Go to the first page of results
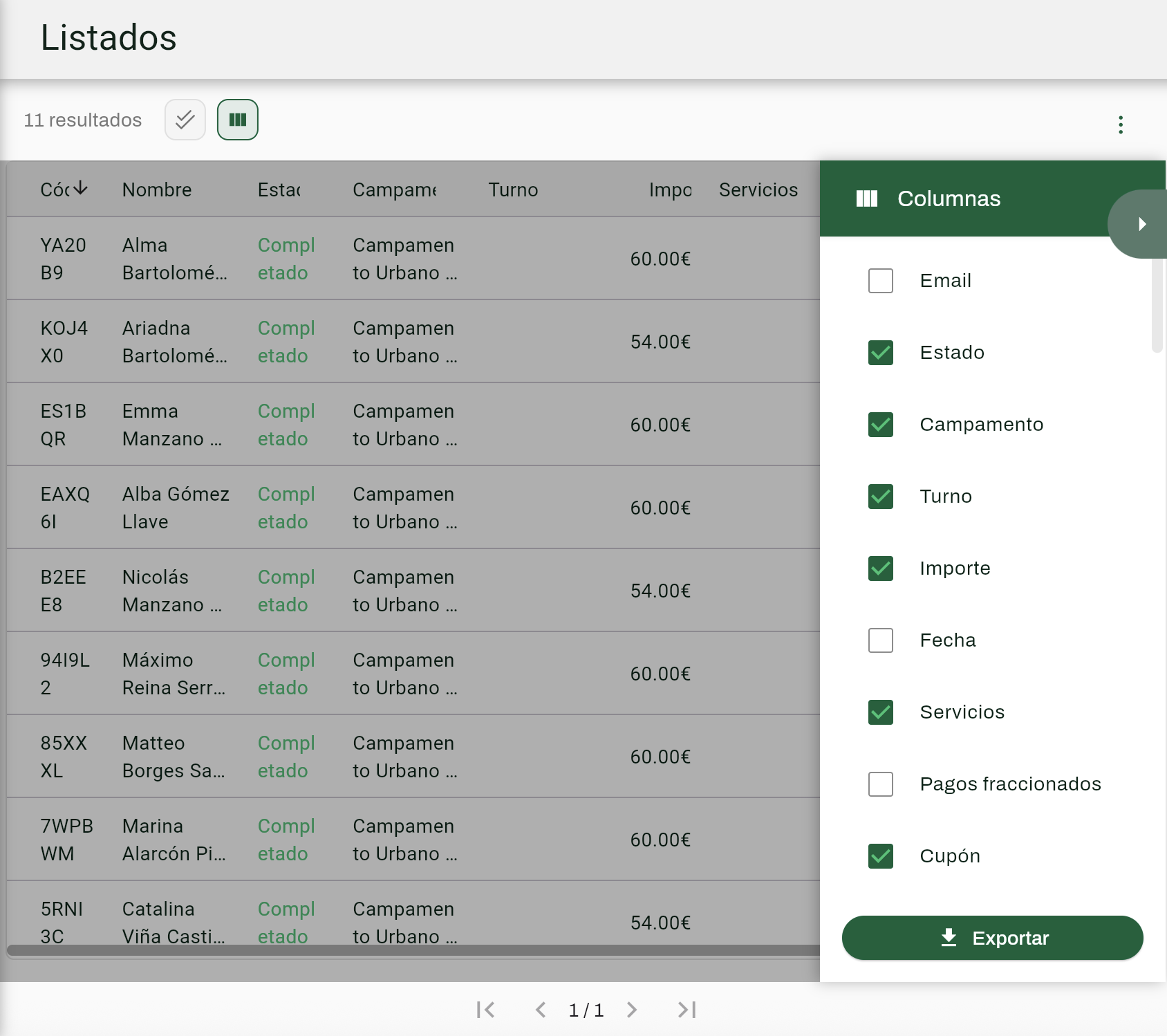 (485, 1010)
